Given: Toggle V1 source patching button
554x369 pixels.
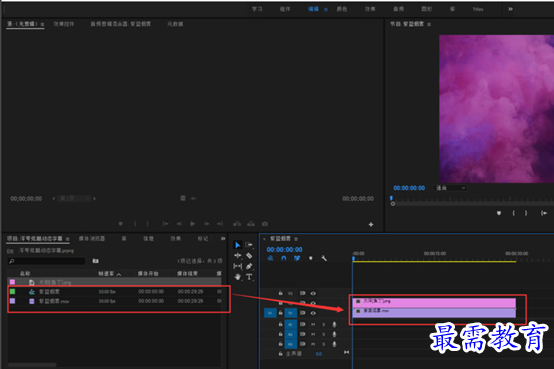Looking at the screenshot, I should (270, 313).
